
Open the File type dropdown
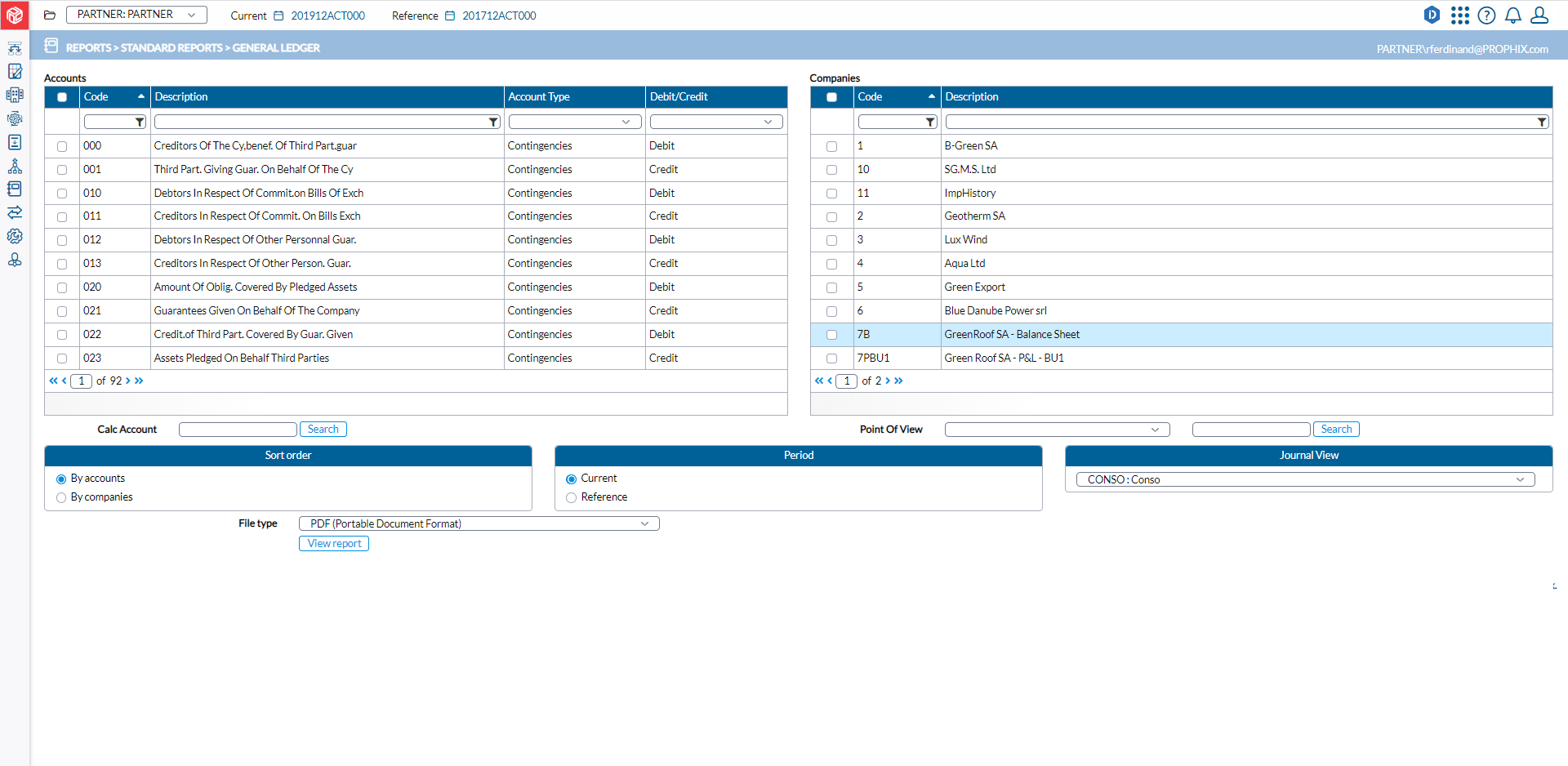[479, 523]
